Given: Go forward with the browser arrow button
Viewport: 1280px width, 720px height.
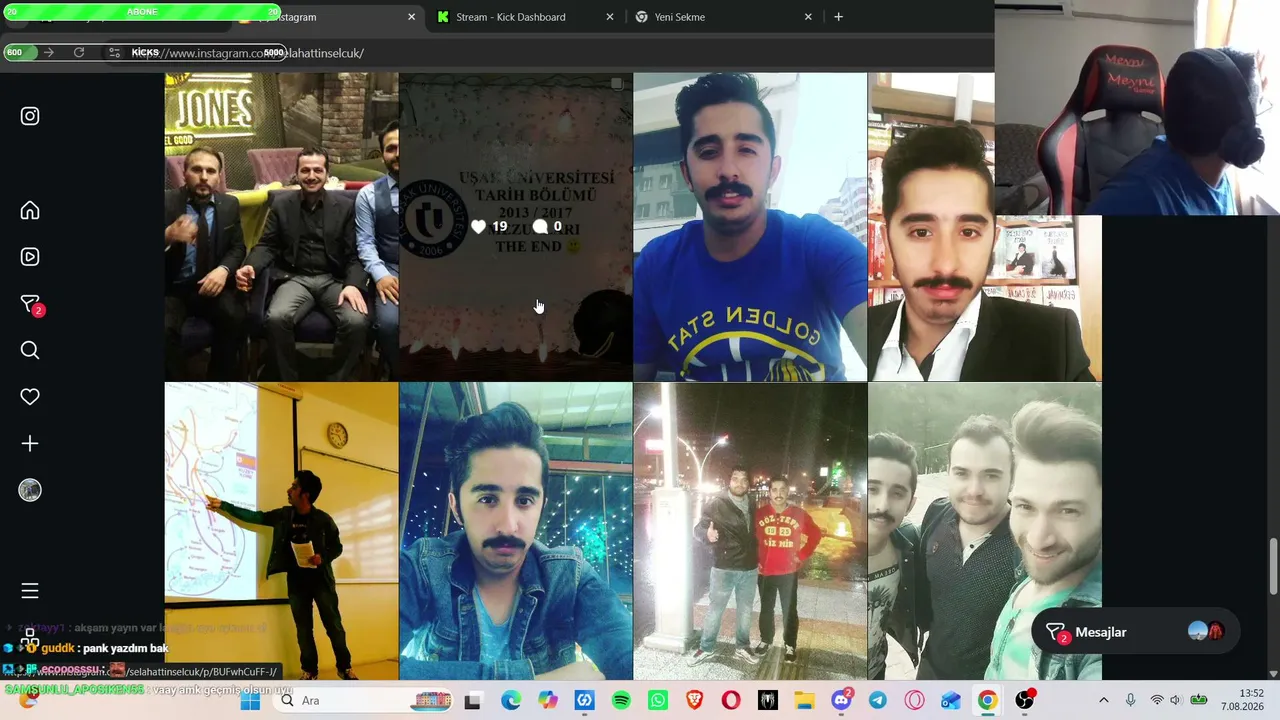Looking at the screenshot, I should point(49,52).
